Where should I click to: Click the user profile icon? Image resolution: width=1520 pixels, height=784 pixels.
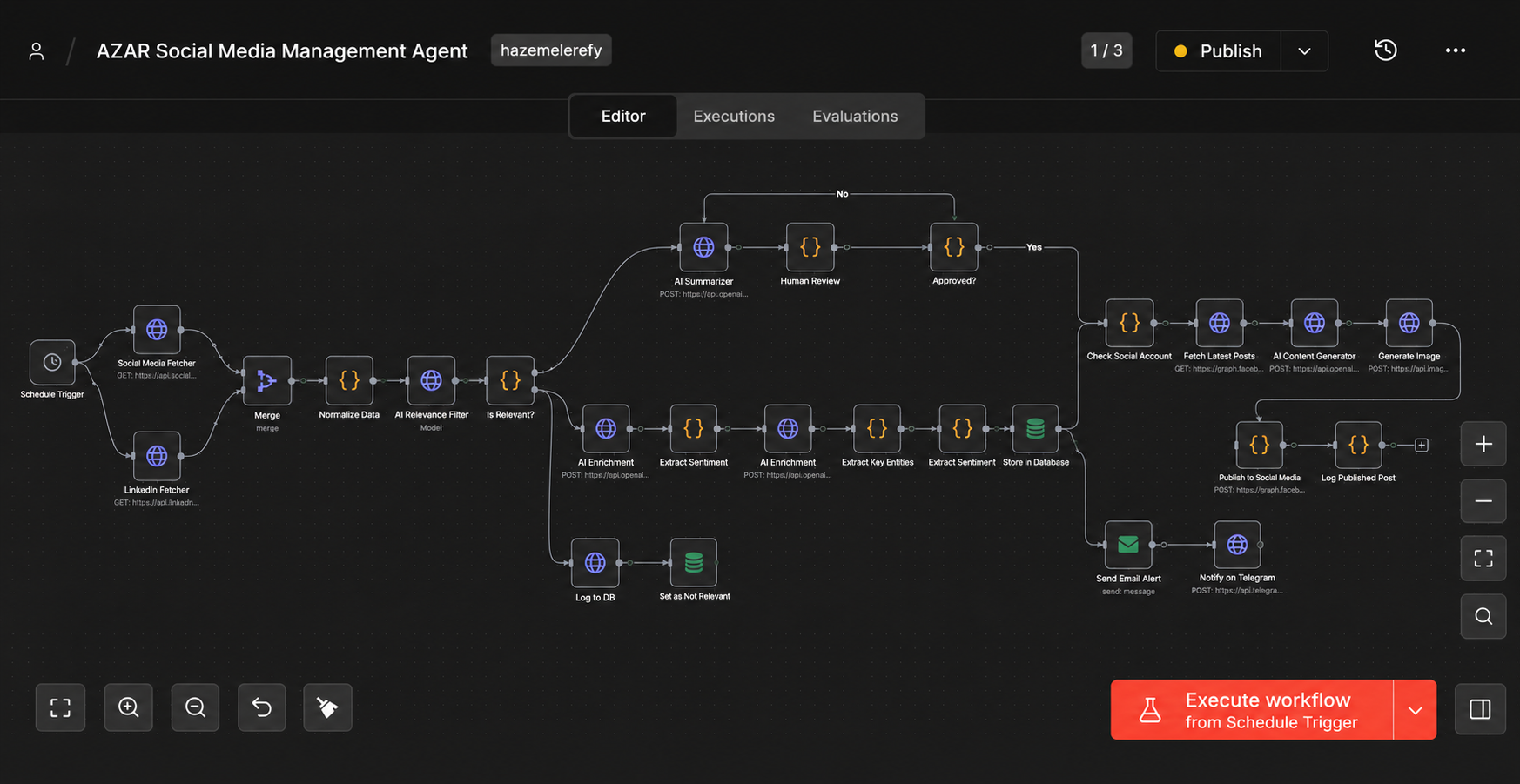(37, 51)
